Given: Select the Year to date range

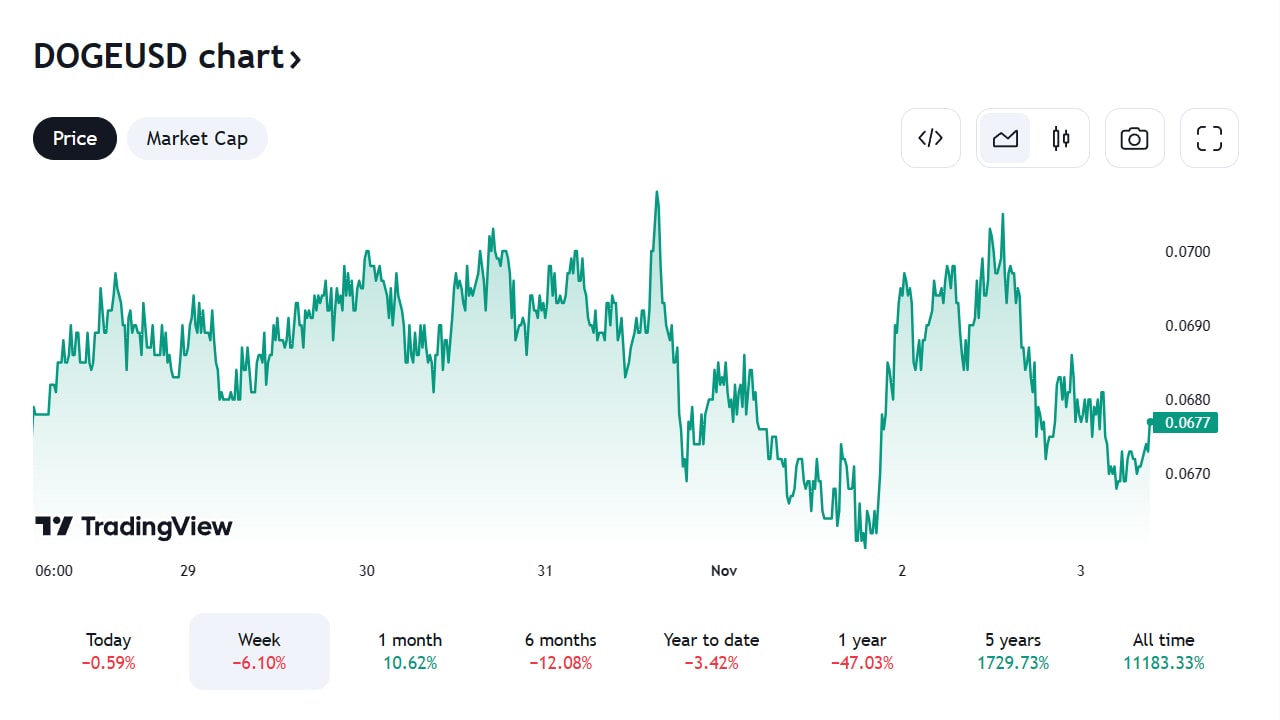Looking at the screenshot, I should pyautogui.click(x=711, y=651).
